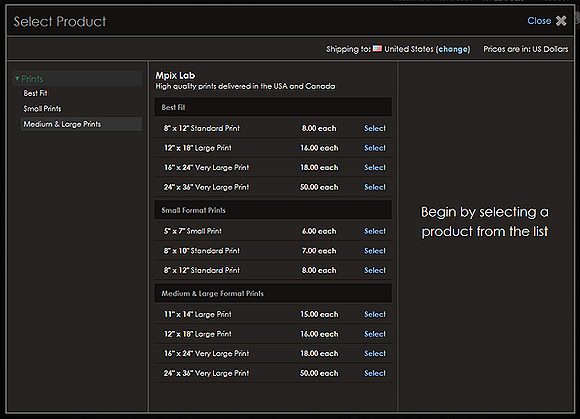Image resolution: width=580 pixels, height=419 pixels.
Task: Select the 8x12 Standard Print under Best Fit
Action: click(375, 128)
